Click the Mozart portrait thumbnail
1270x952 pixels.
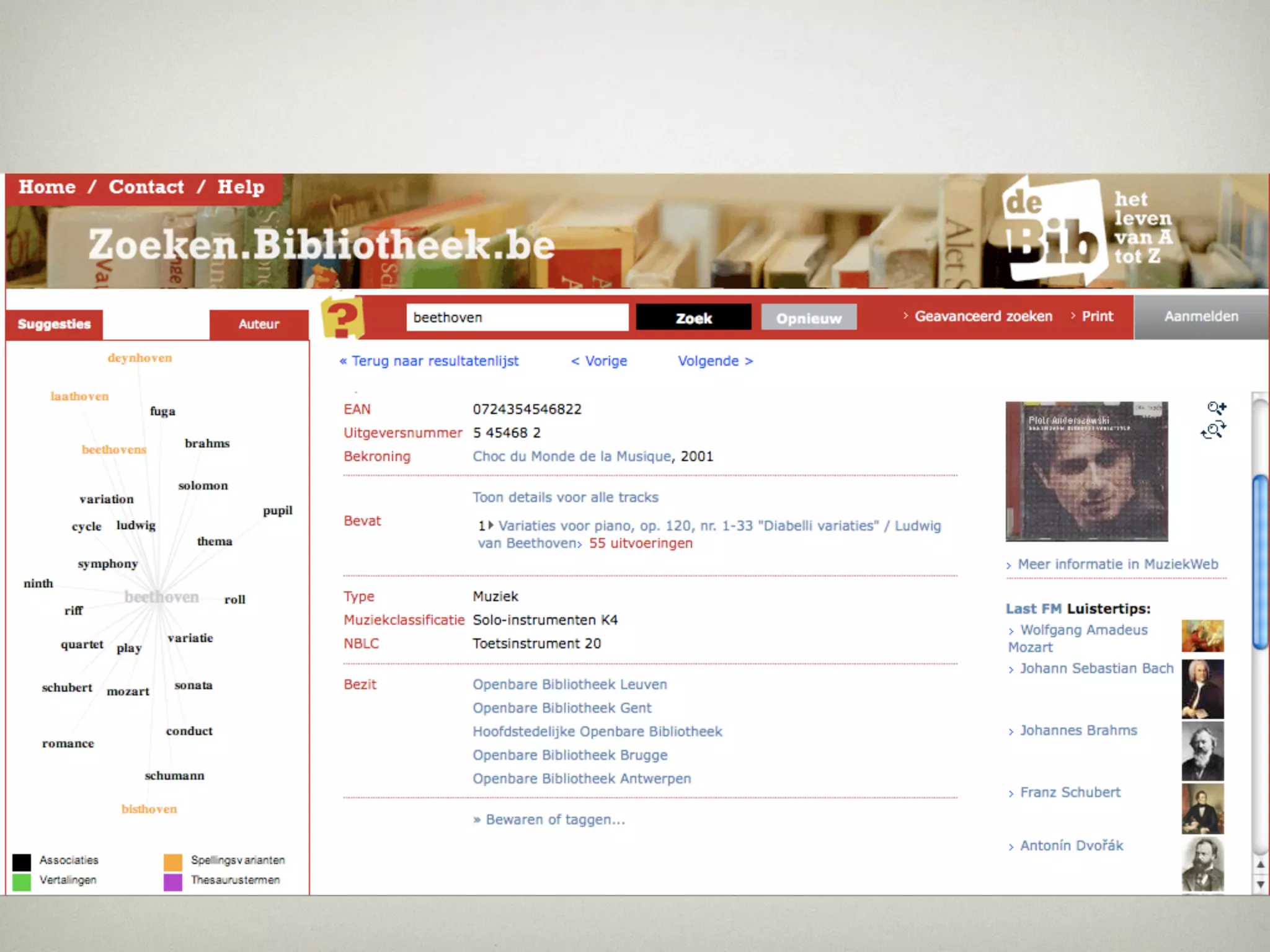click(1202, 636)
